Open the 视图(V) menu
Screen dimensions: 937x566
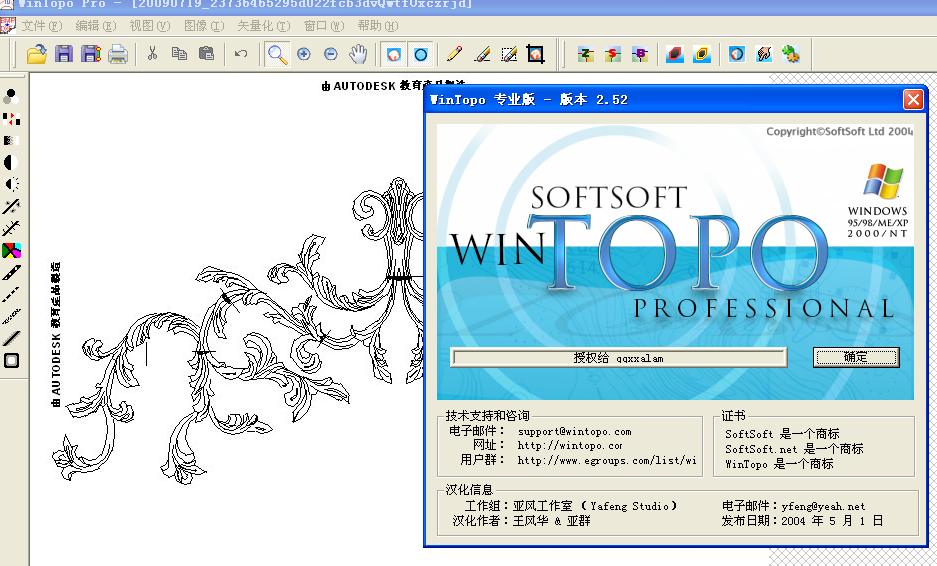149,26
